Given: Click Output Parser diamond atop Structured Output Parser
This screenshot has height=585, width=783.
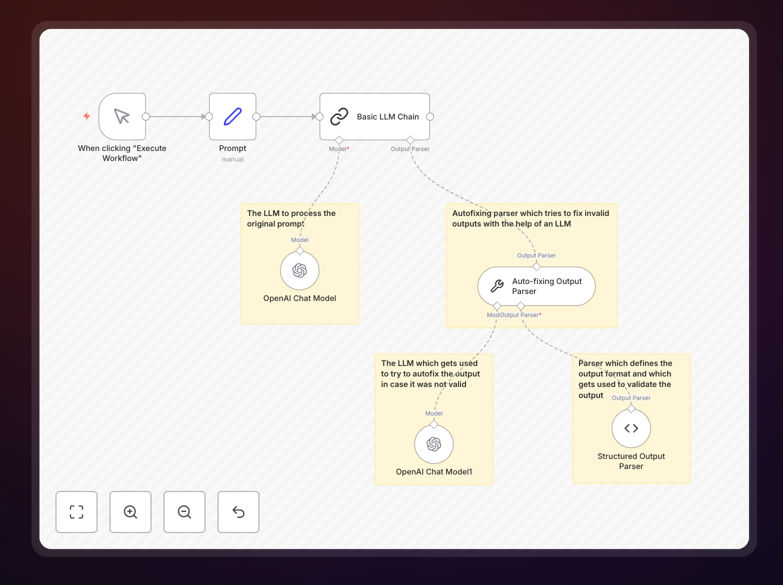Looking at the screenshot, I should (x=631, y=409).
